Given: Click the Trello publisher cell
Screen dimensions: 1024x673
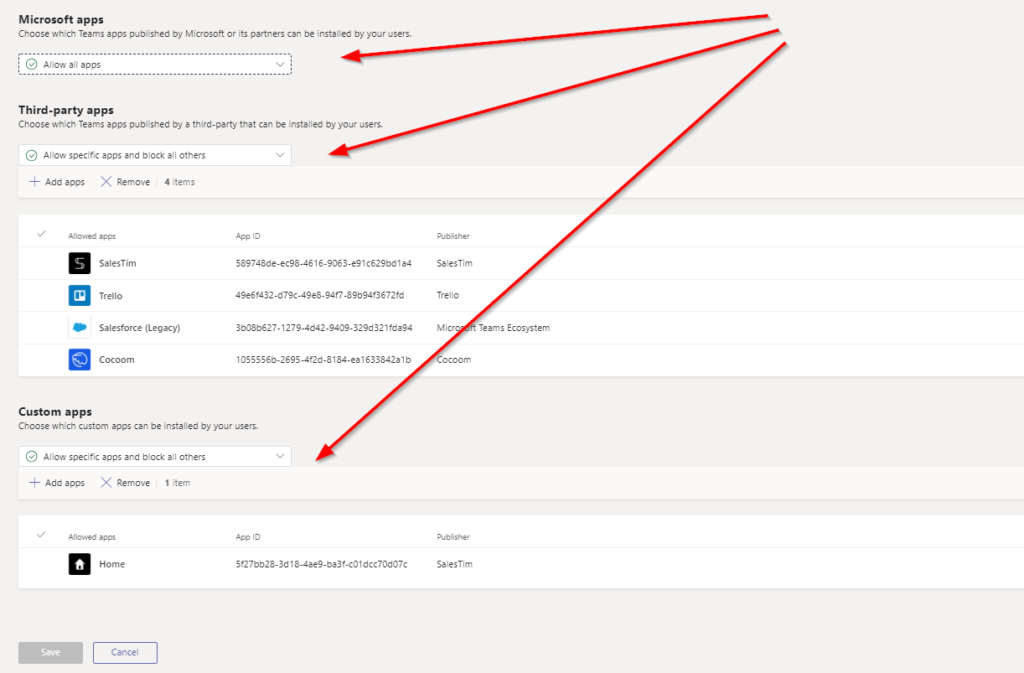Looking at the screenshot, I should [447, 295].
